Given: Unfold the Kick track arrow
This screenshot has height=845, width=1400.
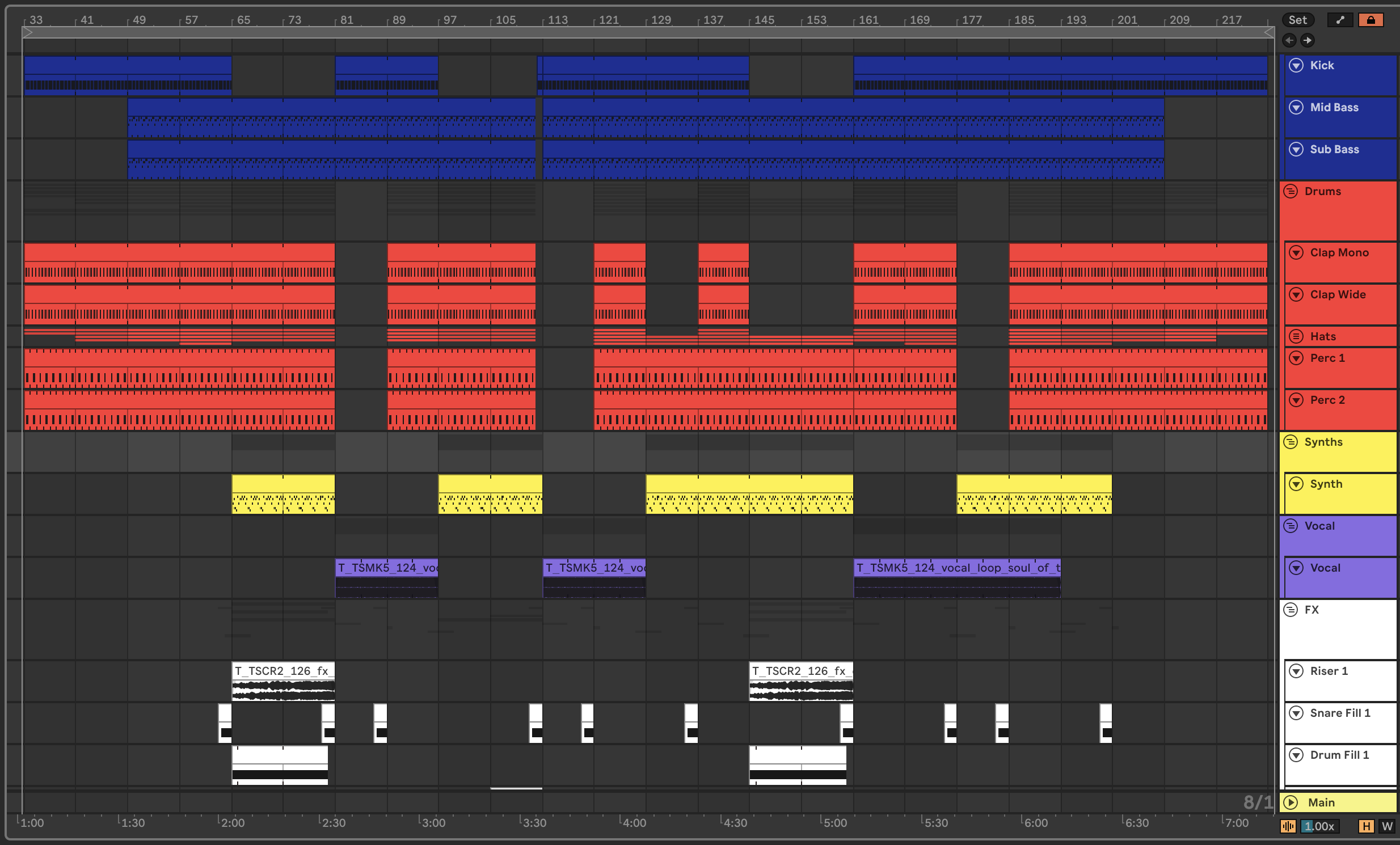Looking at the screenshot, I should 1296,65.
